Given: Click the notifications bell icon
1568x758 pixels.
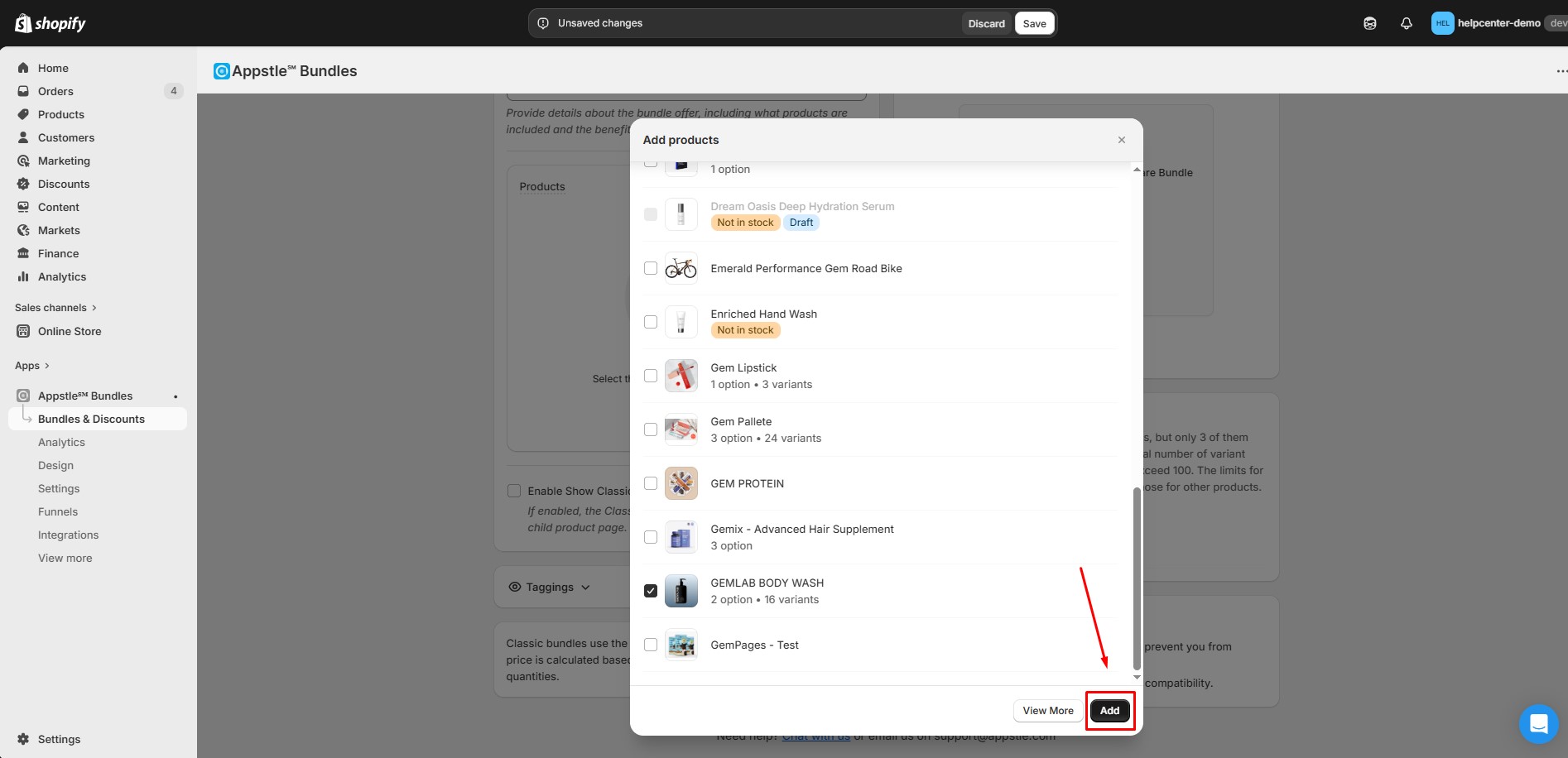Looking at the screenshot, I should (1406, 23).
